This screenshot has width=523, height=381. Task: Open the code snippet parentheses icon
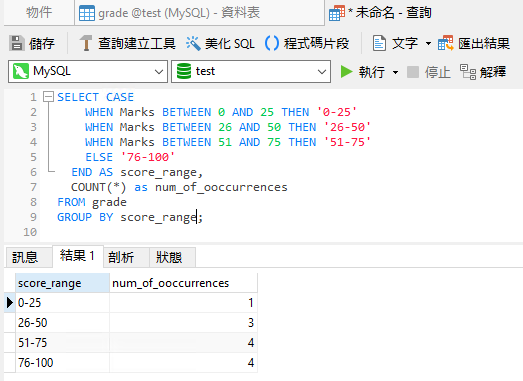tap(272, 43)
